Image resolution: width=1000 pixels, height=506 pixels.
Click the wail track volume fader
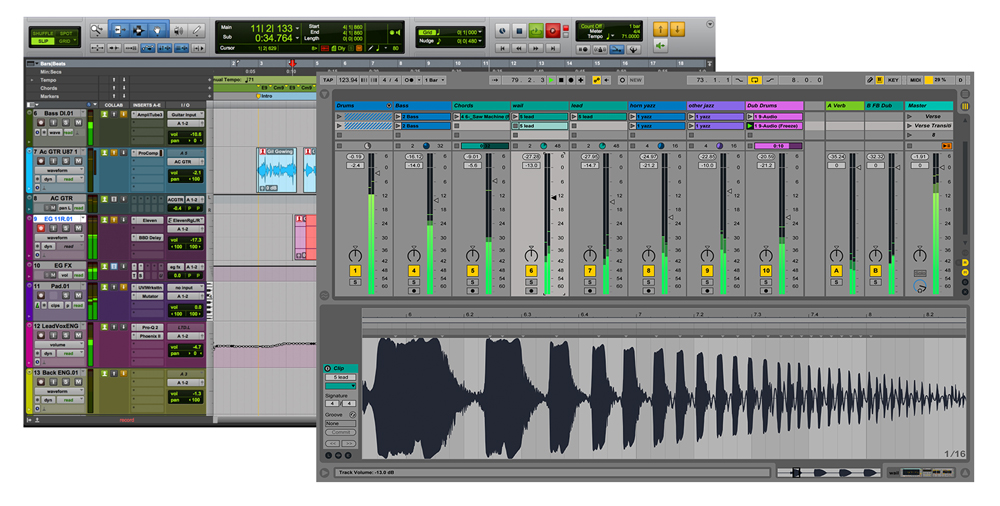pos(555,198)
